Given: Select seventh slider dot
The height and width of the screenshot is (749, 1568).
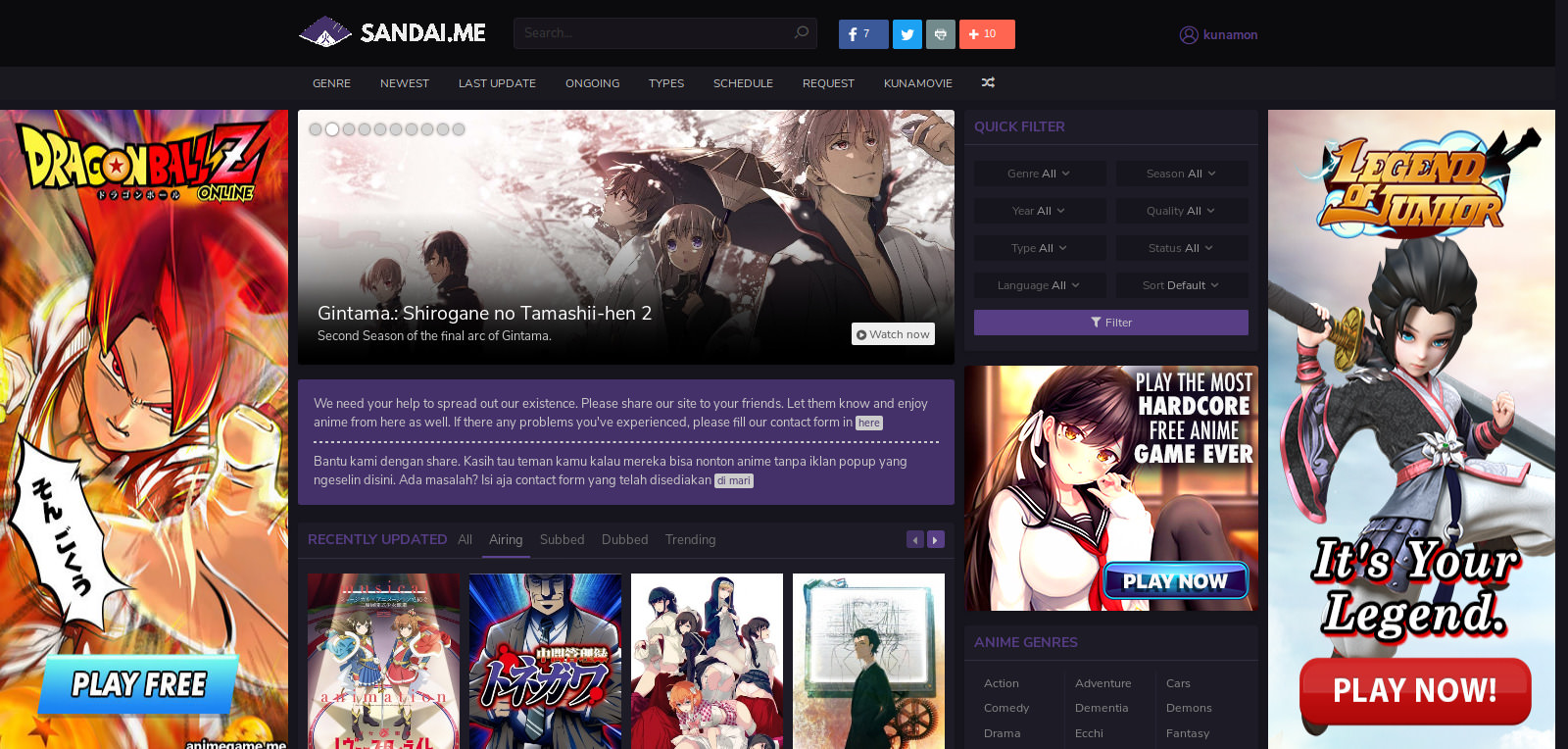Looking at the screenshot, I should coord(412,129).
